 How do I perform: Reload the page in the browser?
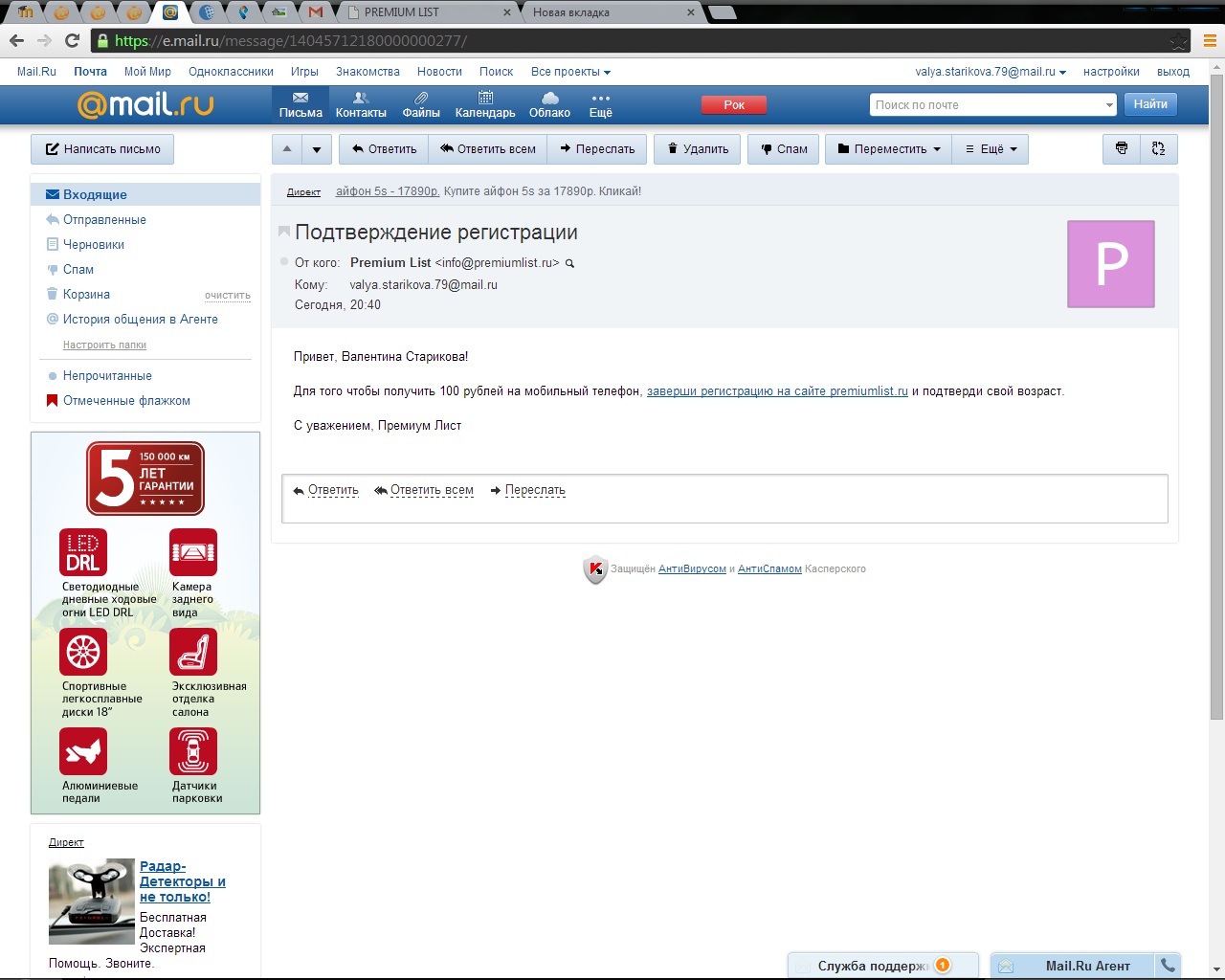(x=72, y=40)
